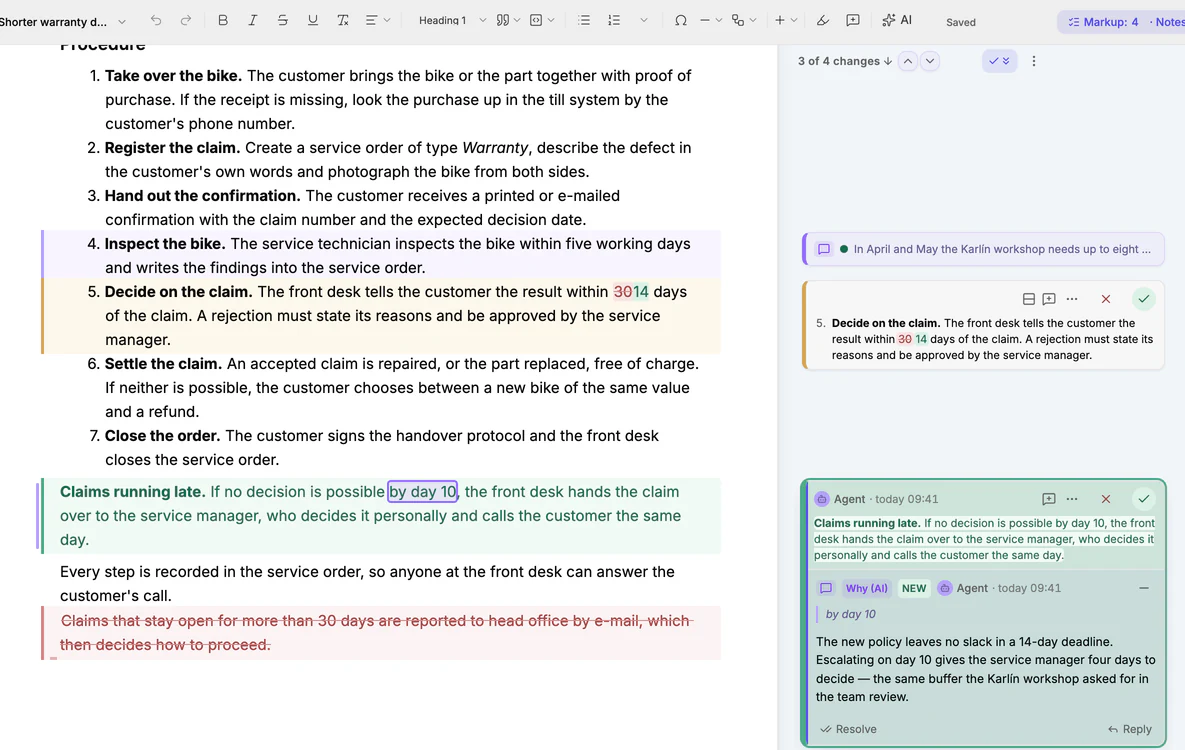Resolve the Agent's comment thread
This screenshot has height=750, width=1185.
click(849, 729)
